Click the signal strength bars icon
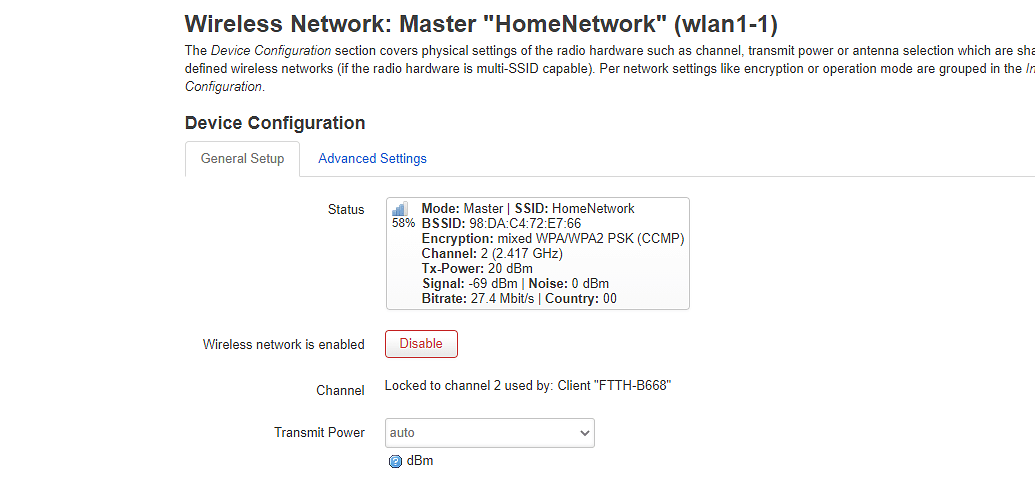 [400, 209]
